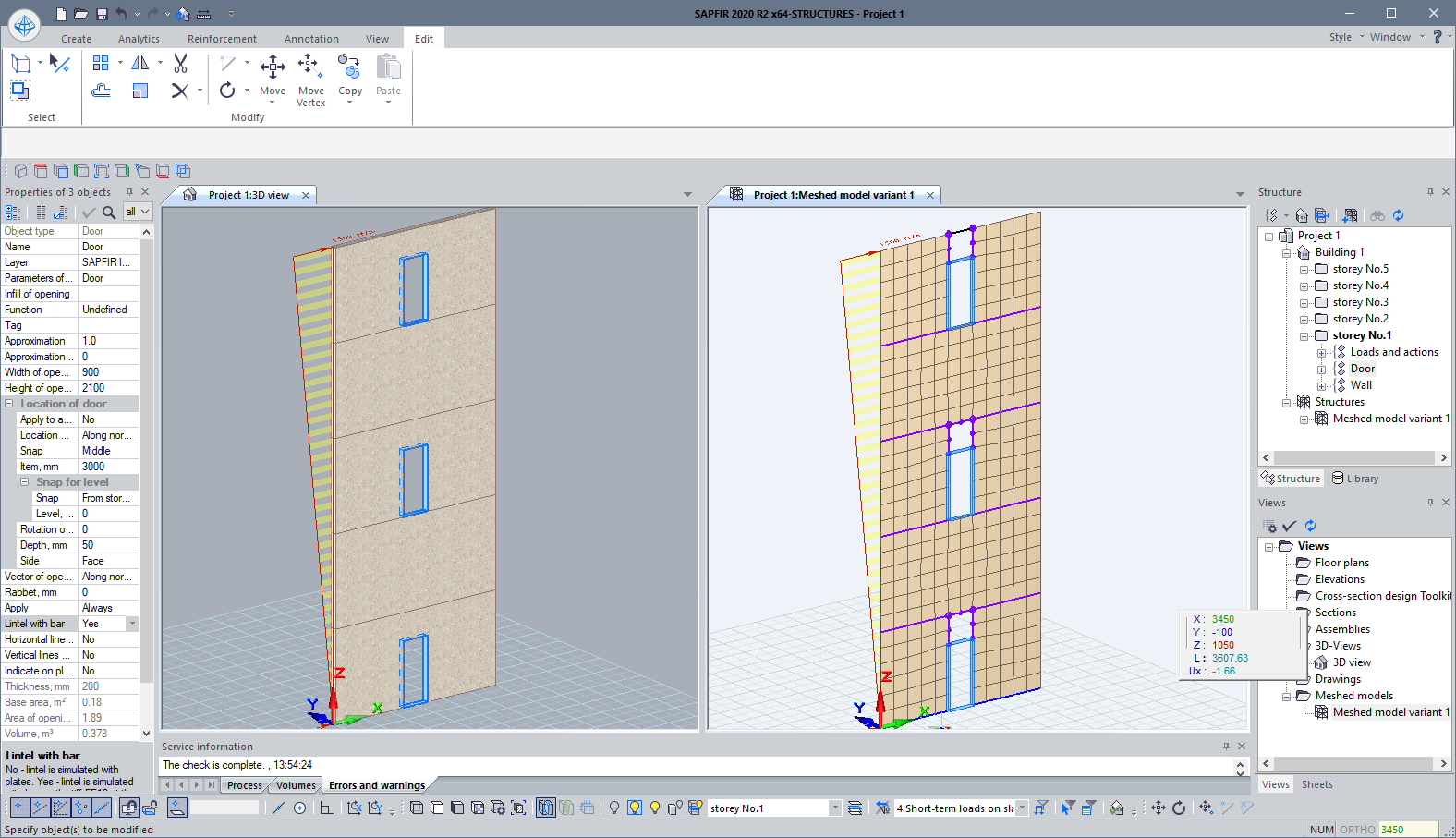Select the Door item in Structure tree
This screenshot has height=838, width=1456.
coord(1362,369)
